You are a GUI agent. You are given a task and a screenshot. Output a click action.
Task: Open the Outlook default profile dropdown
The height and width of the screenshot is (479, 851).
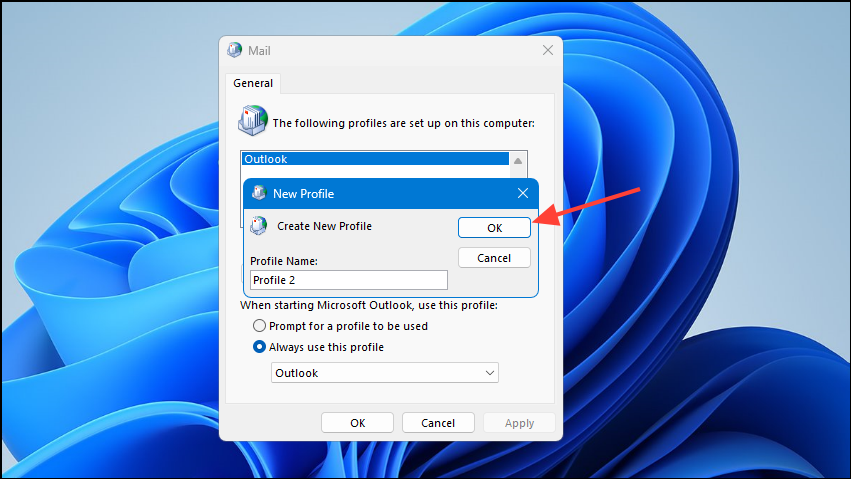(385, 373)
